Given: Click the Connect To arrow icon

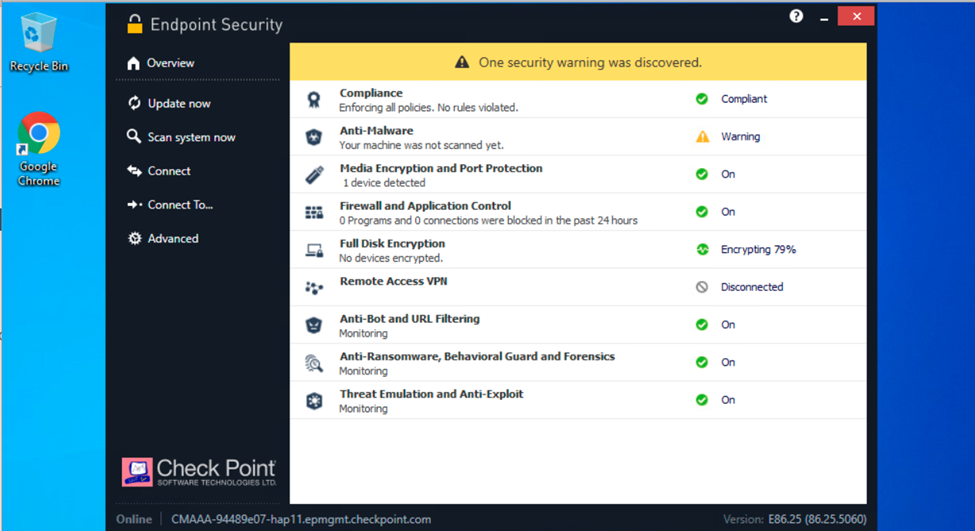Looking at the screenshot, I should [x=134, y=205].
